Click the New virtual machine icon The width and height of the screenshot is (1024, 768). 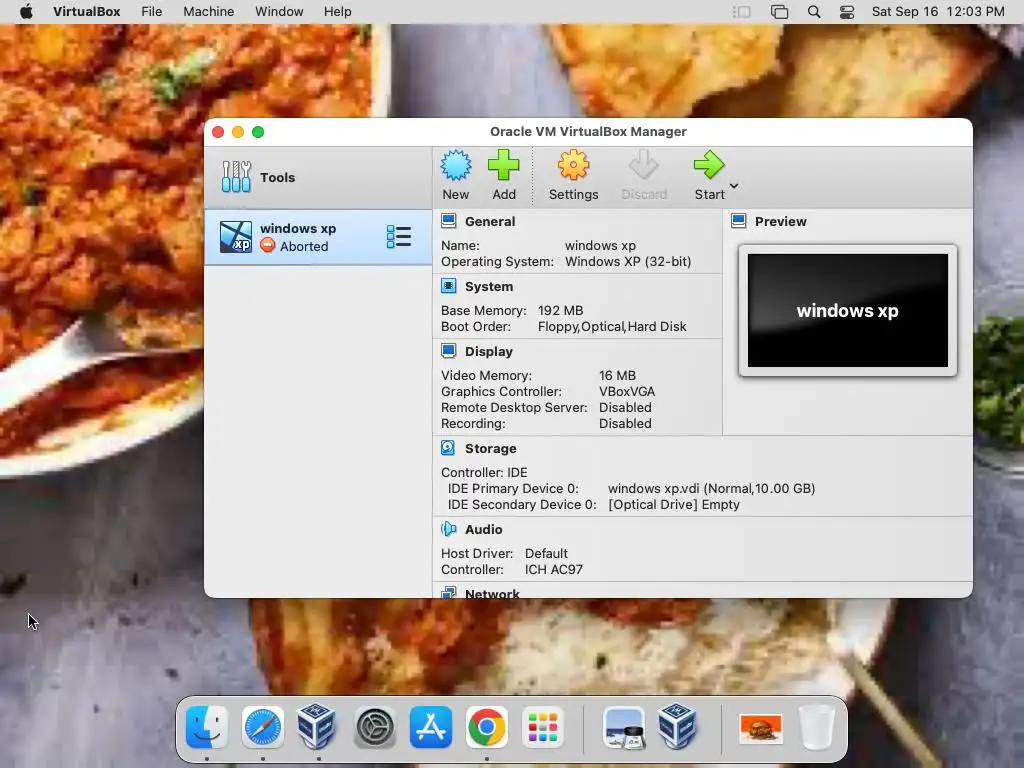(x=455, y=165)
